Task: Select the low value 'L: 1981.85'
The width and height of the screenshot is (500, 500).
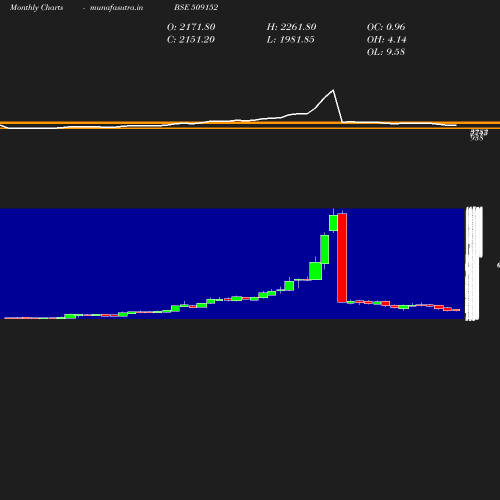Action: pyautogui.click(x=290, y=40)
